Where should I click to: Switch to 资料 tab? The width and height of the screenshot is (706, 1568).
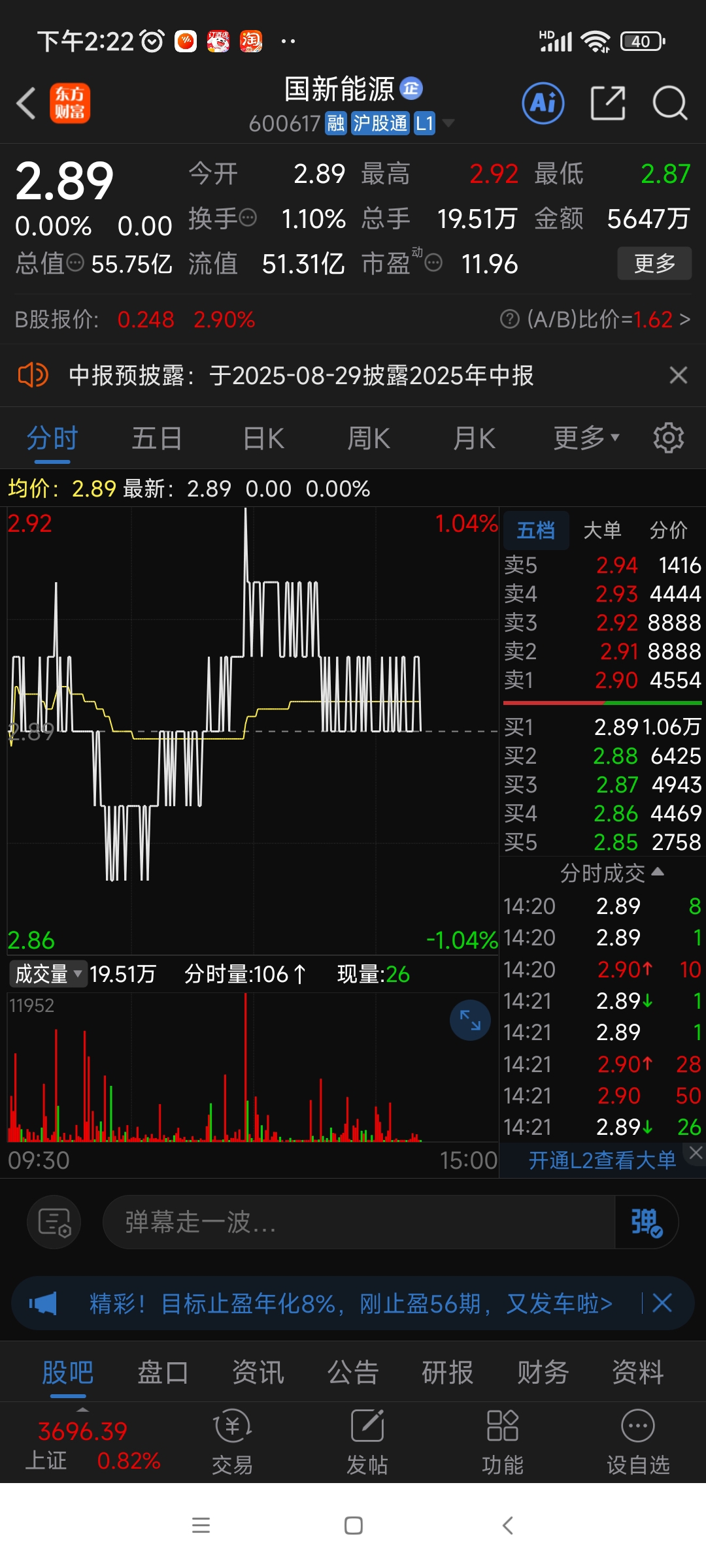pyautogui.click(x=638, y=1373)
